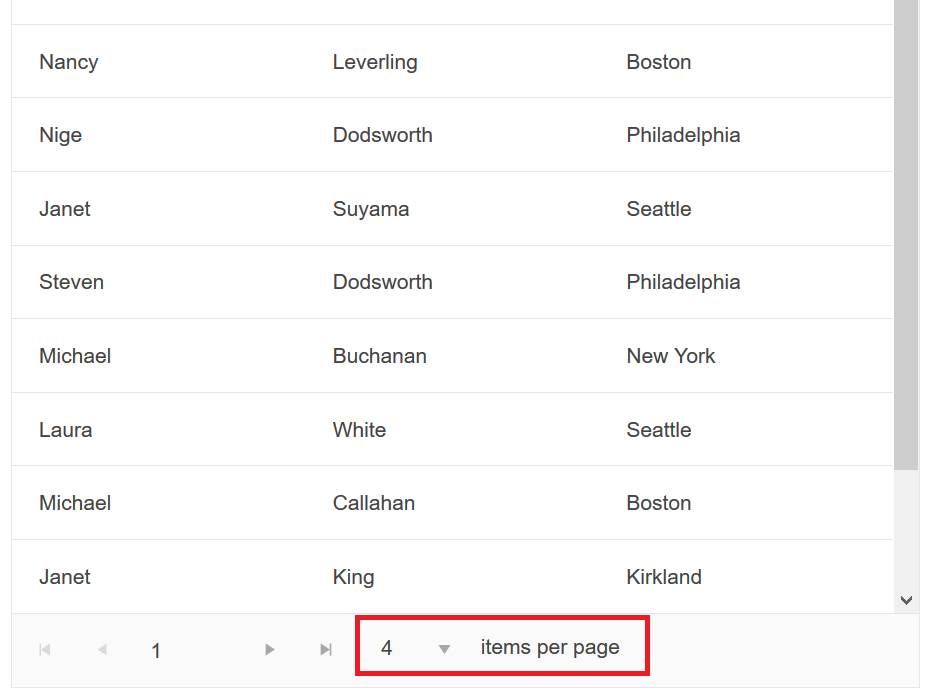Go to the next page arrow

[270, 650]
